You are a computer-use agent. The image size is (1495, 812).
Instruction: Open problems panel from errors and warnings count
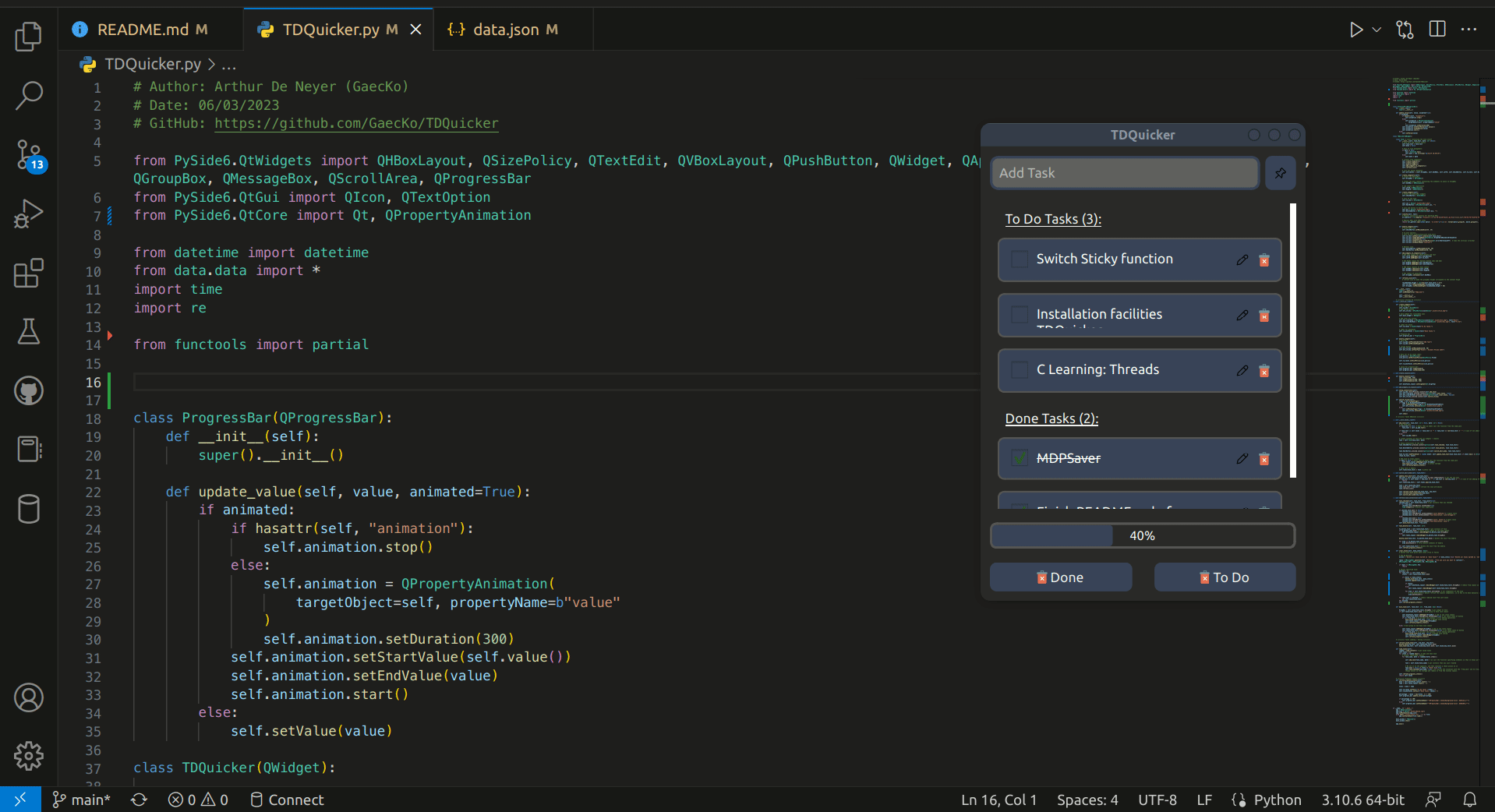198,800
